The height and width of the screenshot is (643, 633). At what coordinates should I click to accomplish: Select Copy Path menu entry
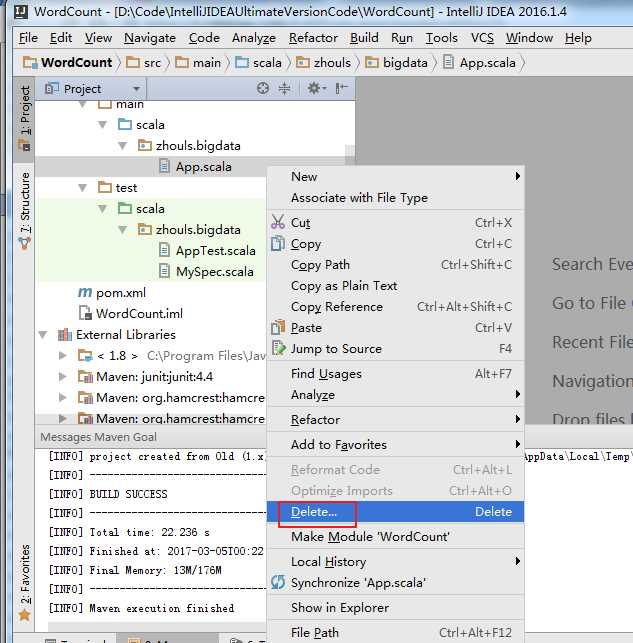point(396,264)
